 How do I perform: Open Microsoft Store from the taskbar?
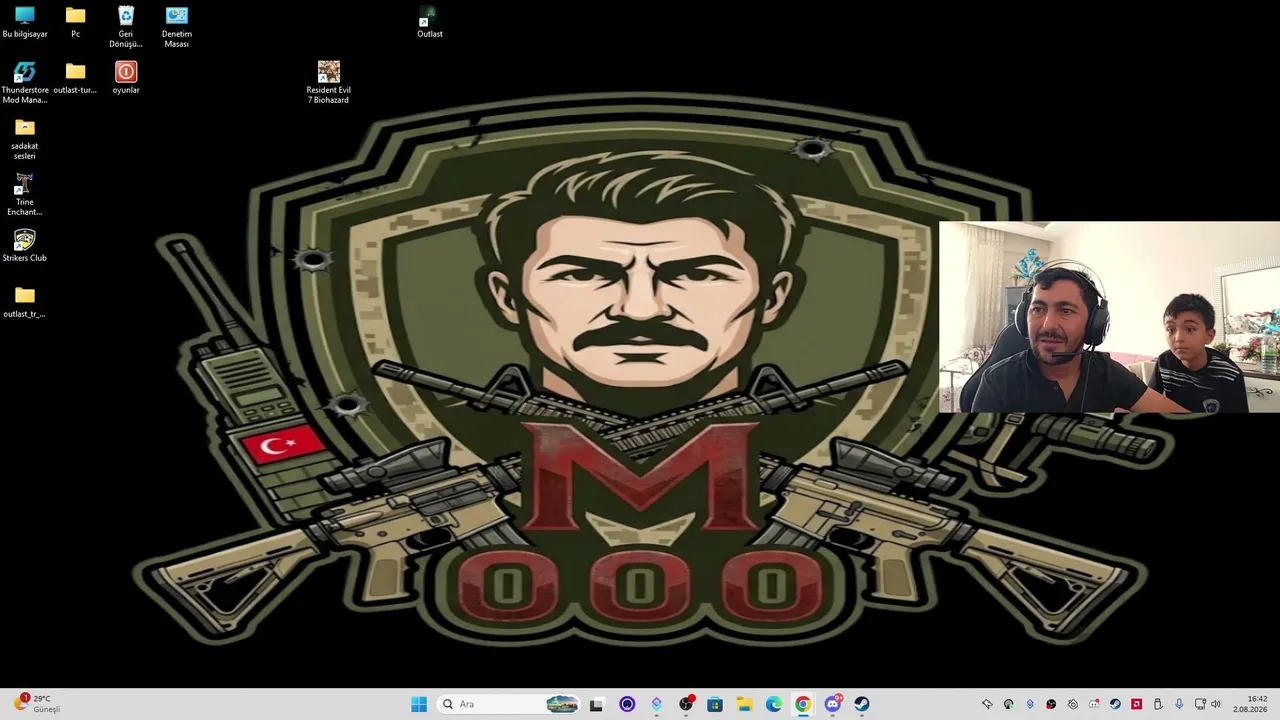(x=715, y=704)
